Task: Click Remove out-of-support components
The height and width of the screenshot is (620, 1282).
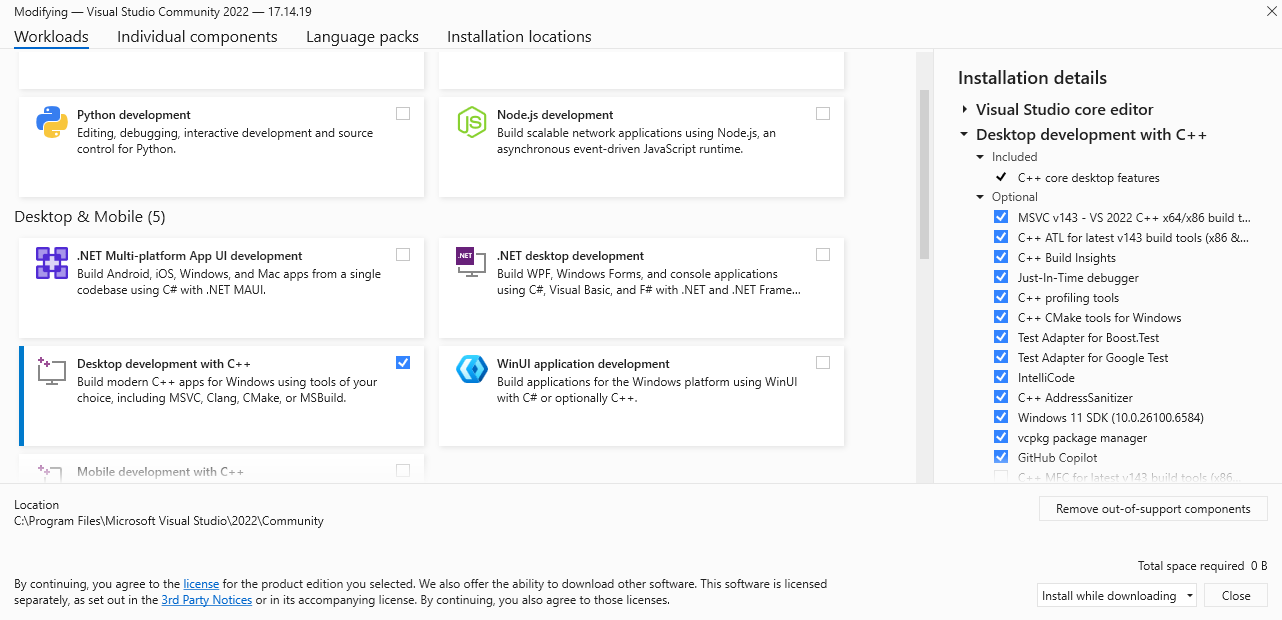Action: pos(1152,508)
